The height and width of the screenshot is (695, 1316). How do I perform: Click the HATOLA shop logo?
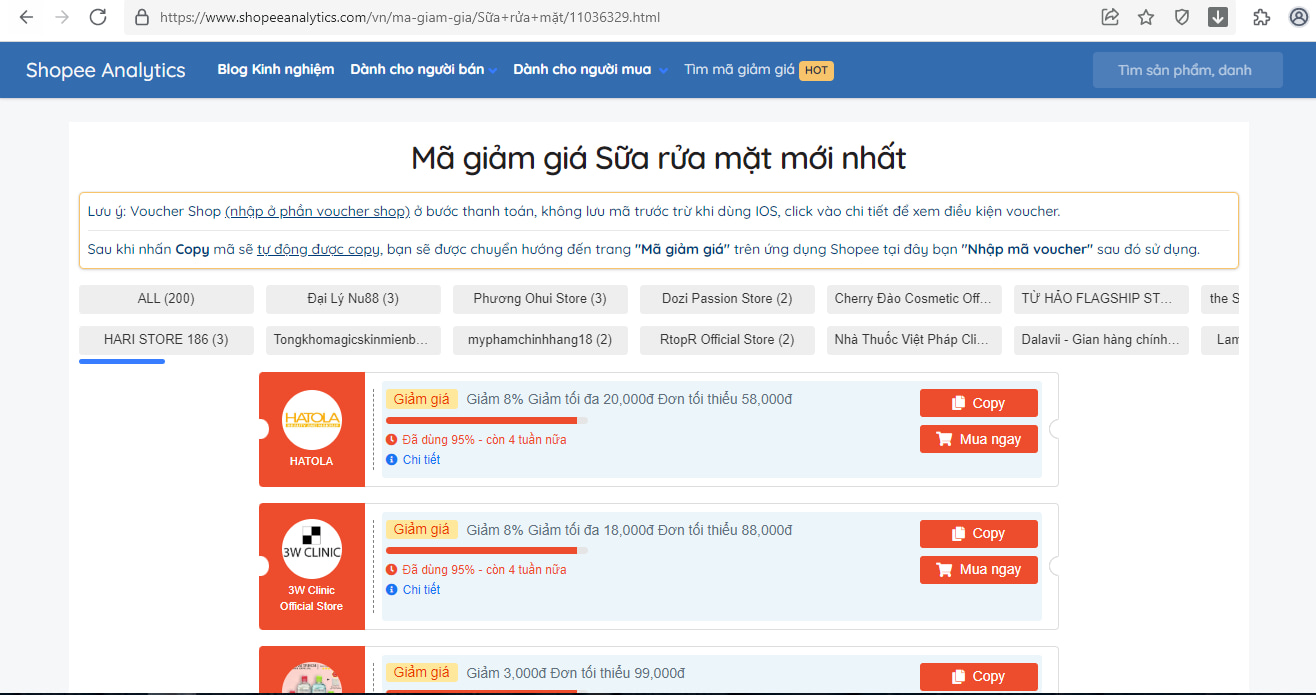(x=311, y=419)
